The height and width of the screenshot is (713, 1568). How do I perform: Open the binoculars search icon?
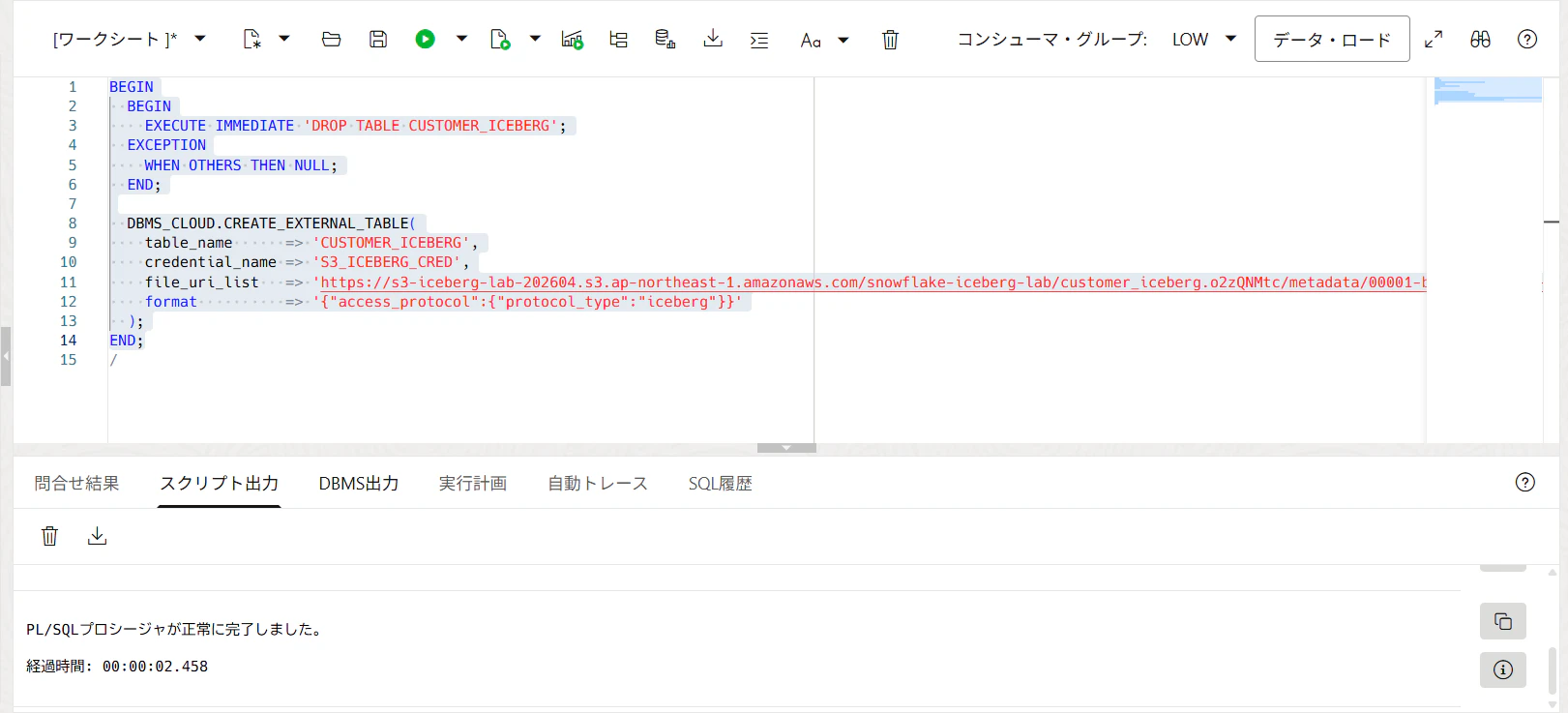click(1481, 39)
